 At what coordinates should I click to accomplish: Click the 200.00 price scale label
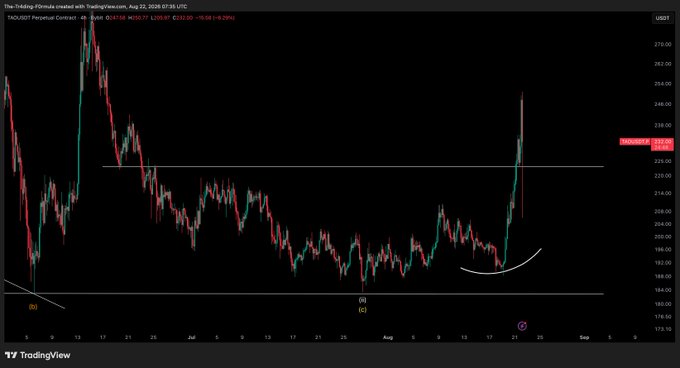click(662, 237)
